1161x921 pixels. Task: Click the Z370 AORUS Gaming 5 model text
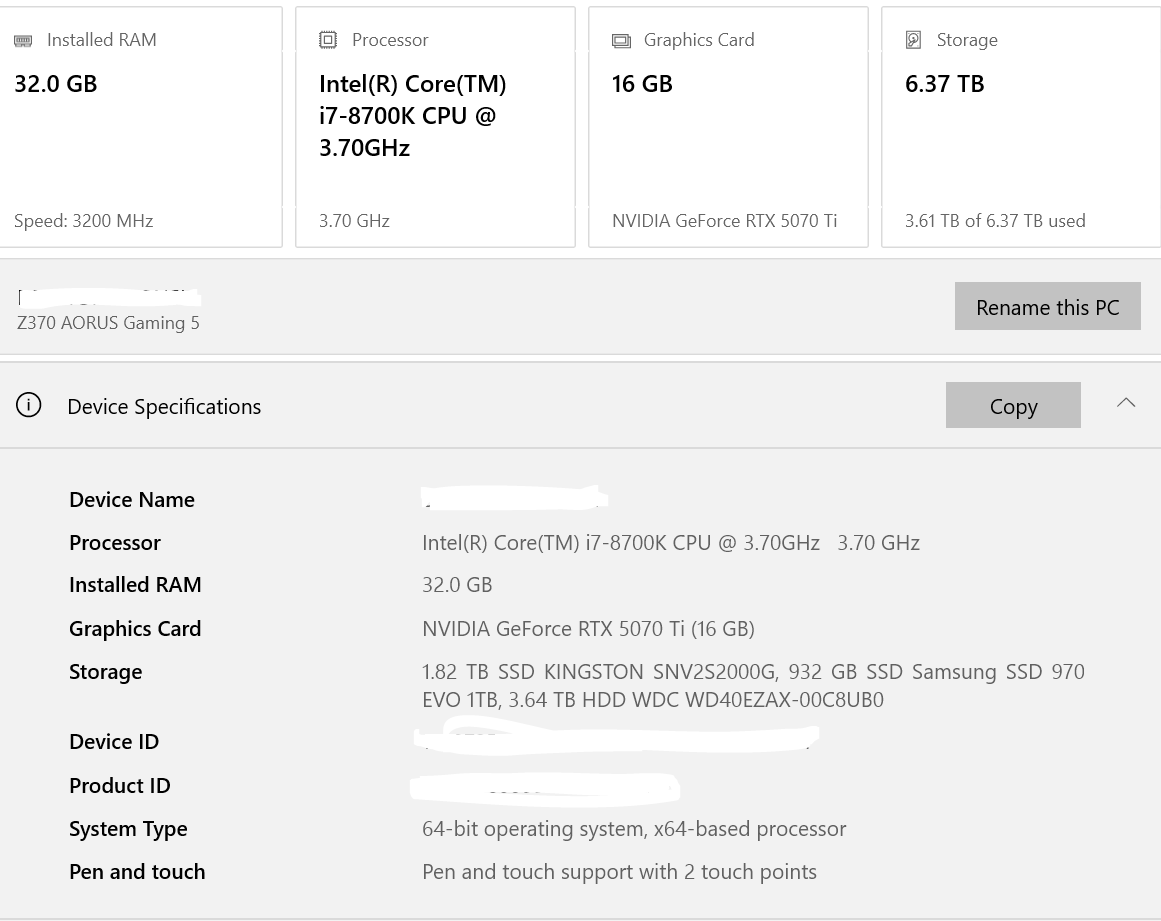[x=108, y=323]
